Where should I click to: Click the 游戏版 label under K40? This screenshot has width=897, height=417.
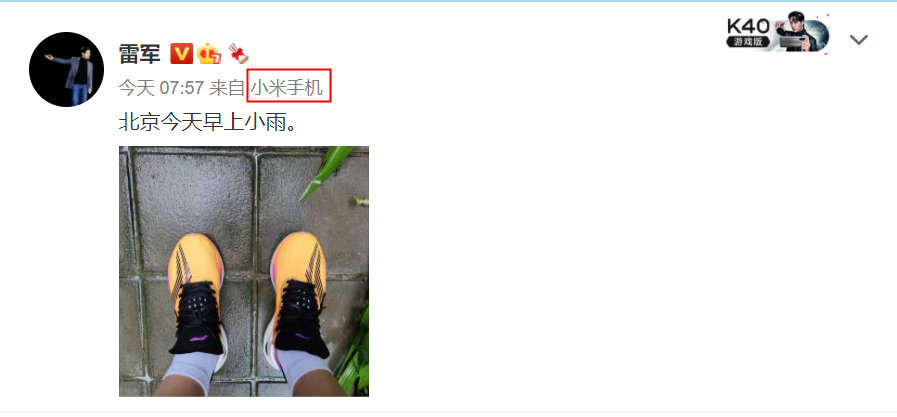(748, 41)
